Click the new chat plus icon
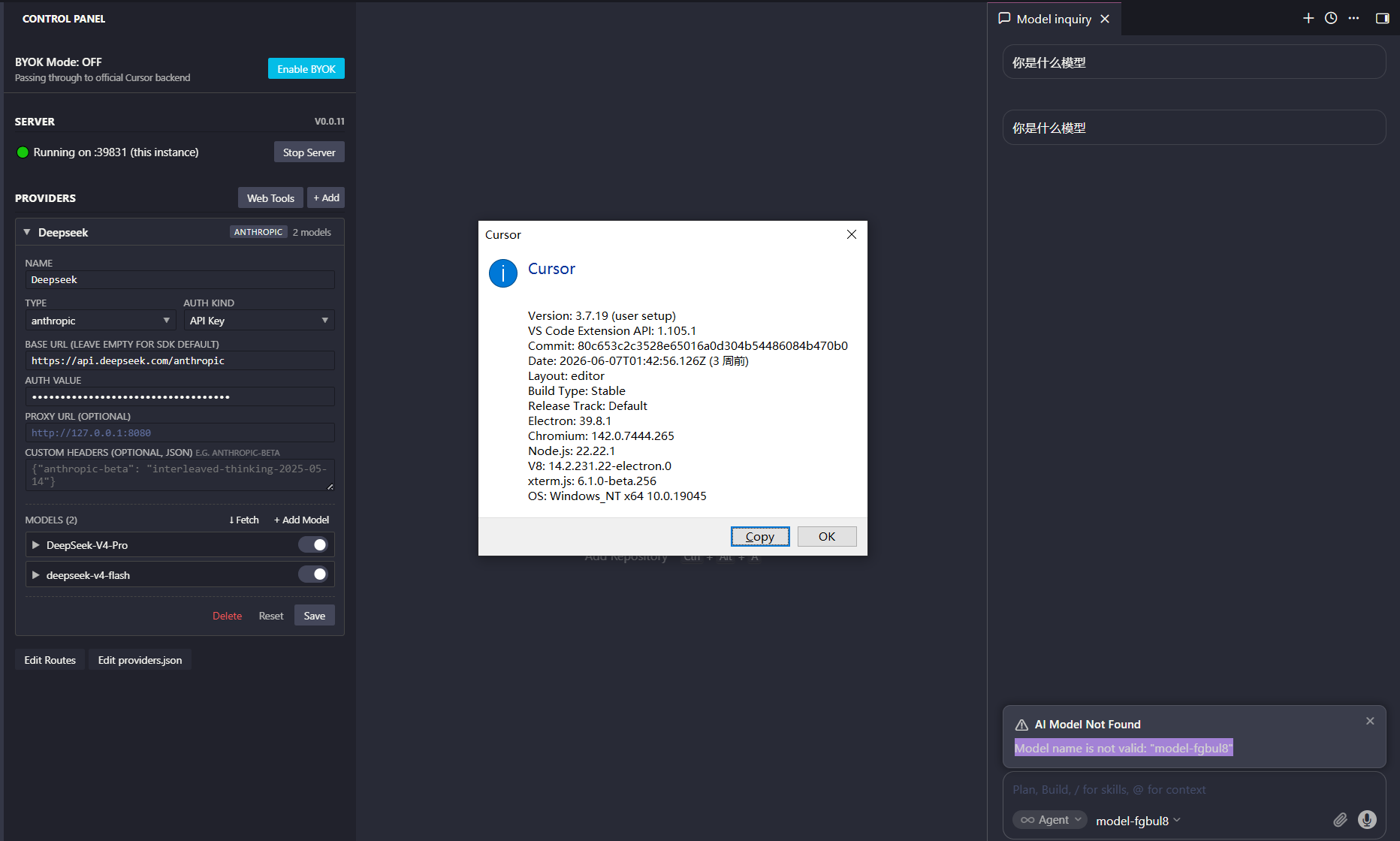 [1308, 18]
